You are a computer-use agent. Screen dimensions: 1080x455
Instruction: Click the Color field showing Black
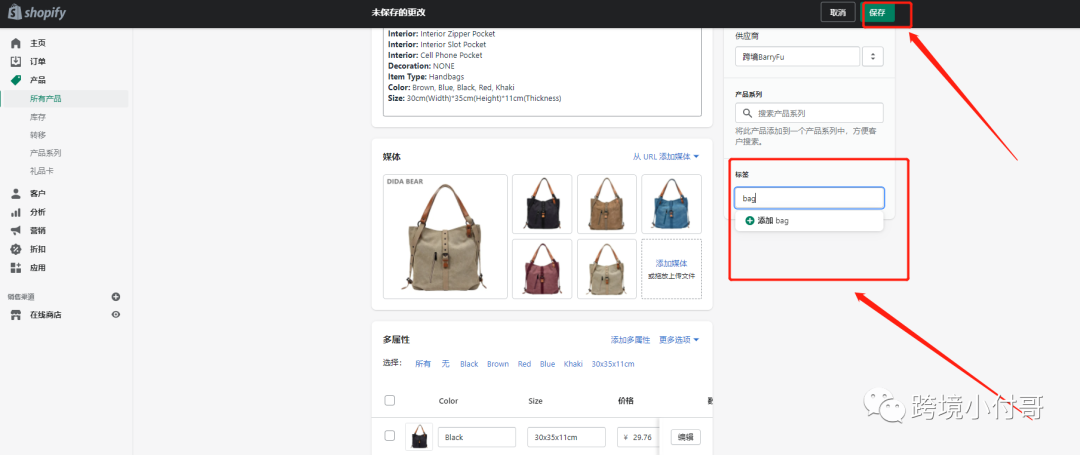477,437
